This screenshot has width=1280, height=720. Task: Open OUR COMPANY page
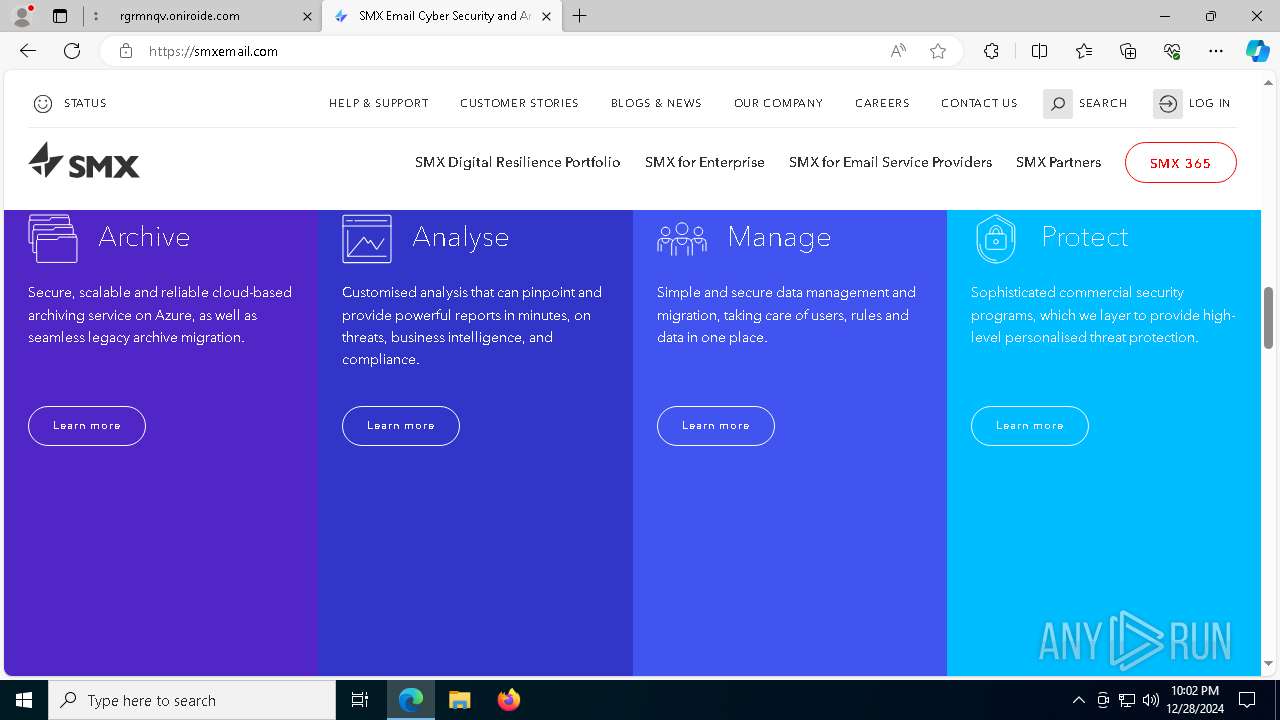click(x=778, y=103)
